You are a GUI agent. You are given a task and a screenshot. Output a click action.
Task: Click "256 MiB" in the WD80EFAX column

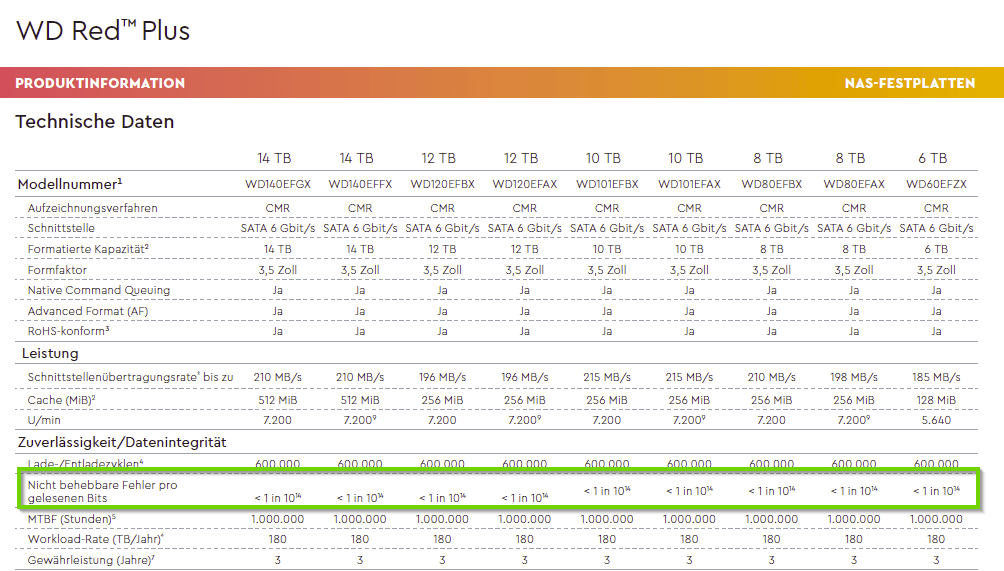tap(854, 400)
